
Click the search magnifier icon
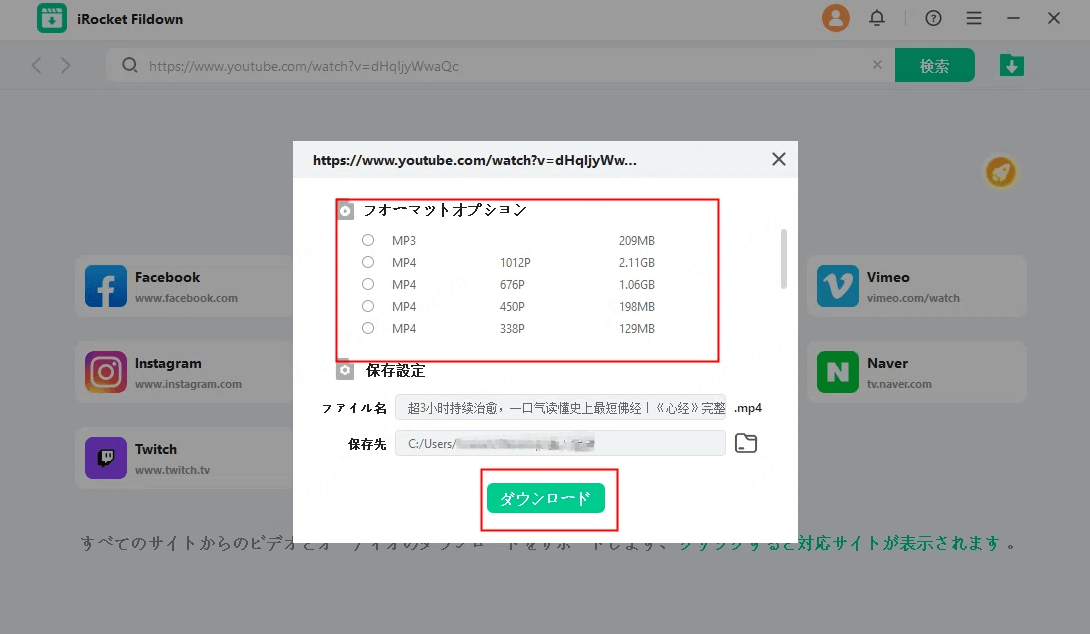[x=129, y=65]
